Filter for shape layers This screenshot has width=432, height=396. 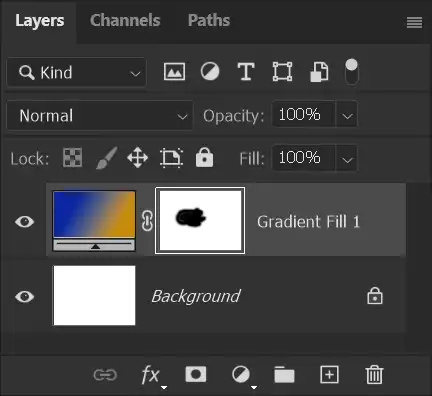(282, 72)
